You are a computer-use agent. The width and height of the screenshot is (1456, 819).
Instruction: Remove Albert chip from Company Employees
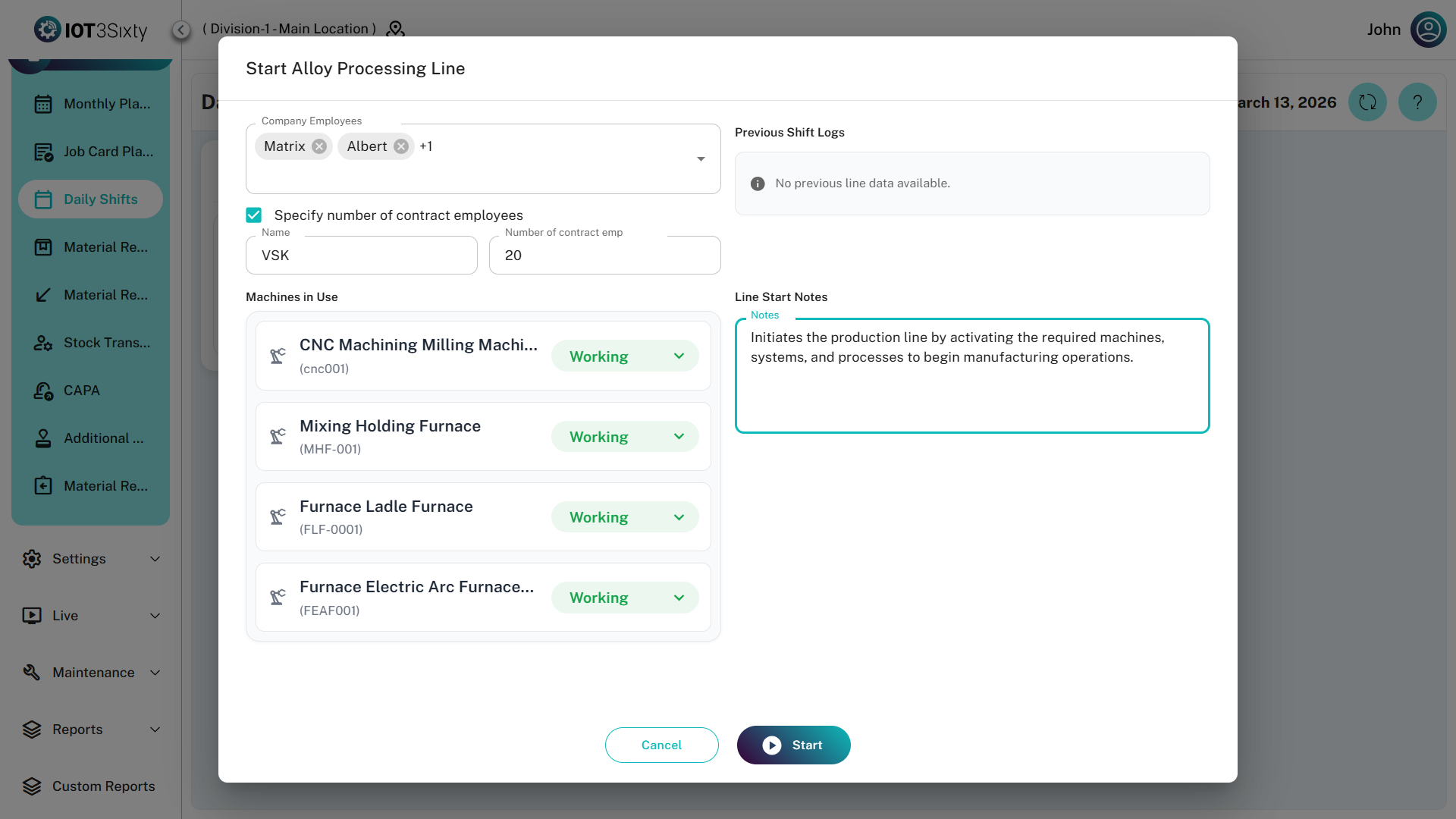click(401, 146)
